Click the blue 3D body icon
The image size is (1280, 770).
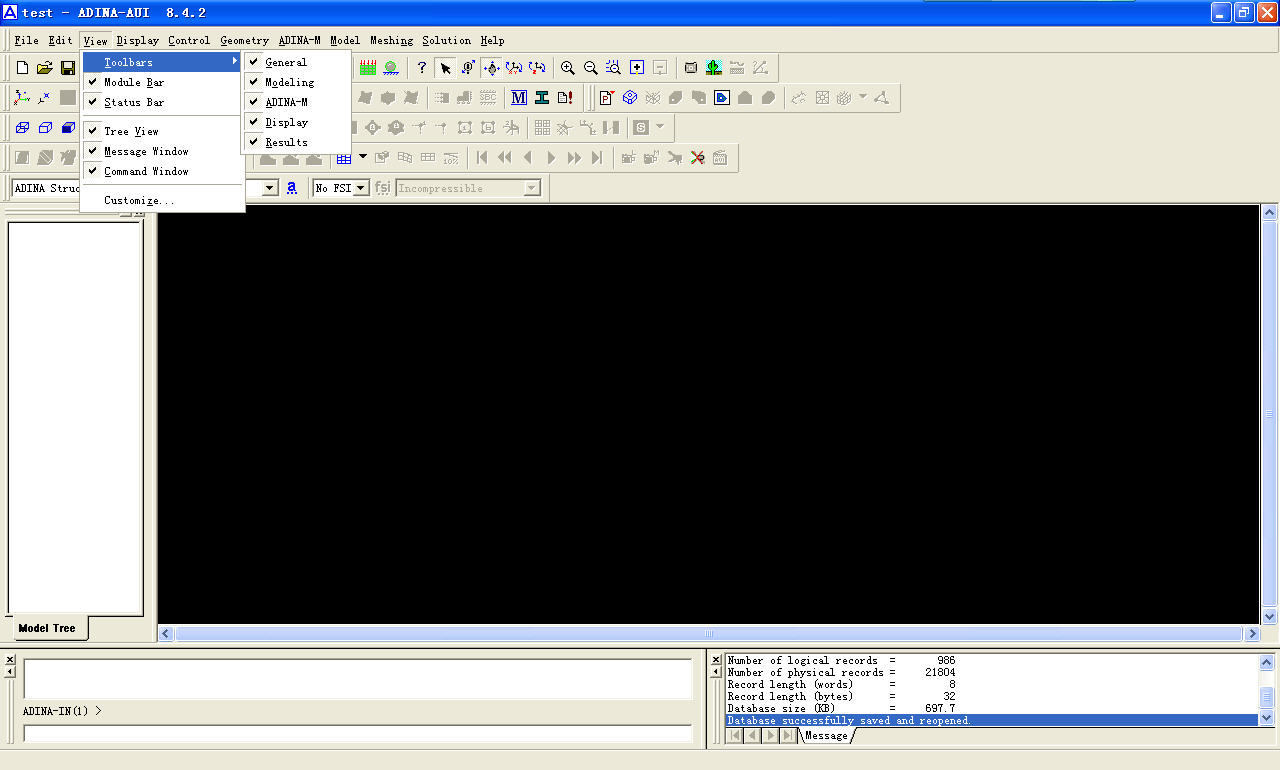630,97
